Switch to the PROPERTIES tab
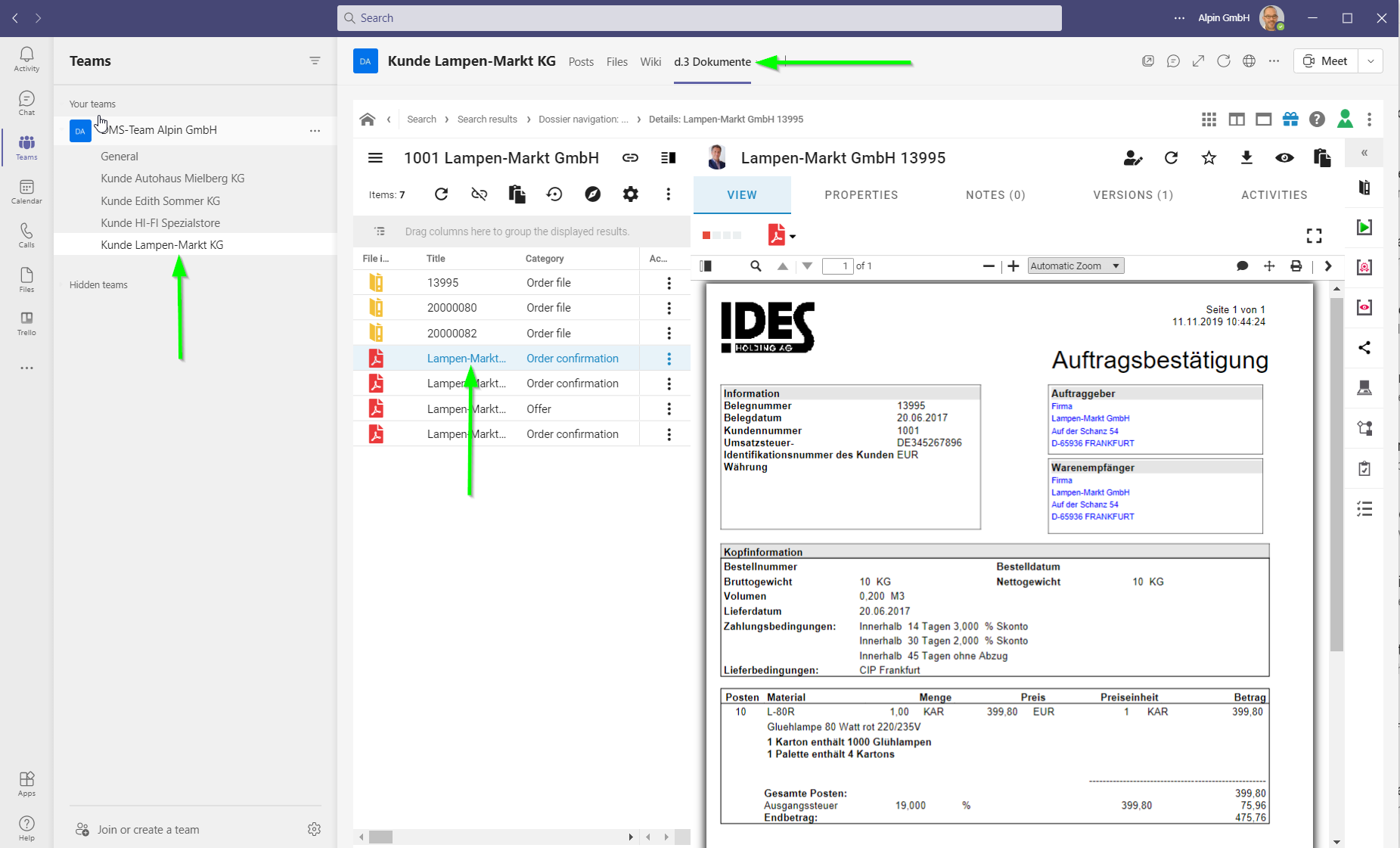 (x=861, y=195)
